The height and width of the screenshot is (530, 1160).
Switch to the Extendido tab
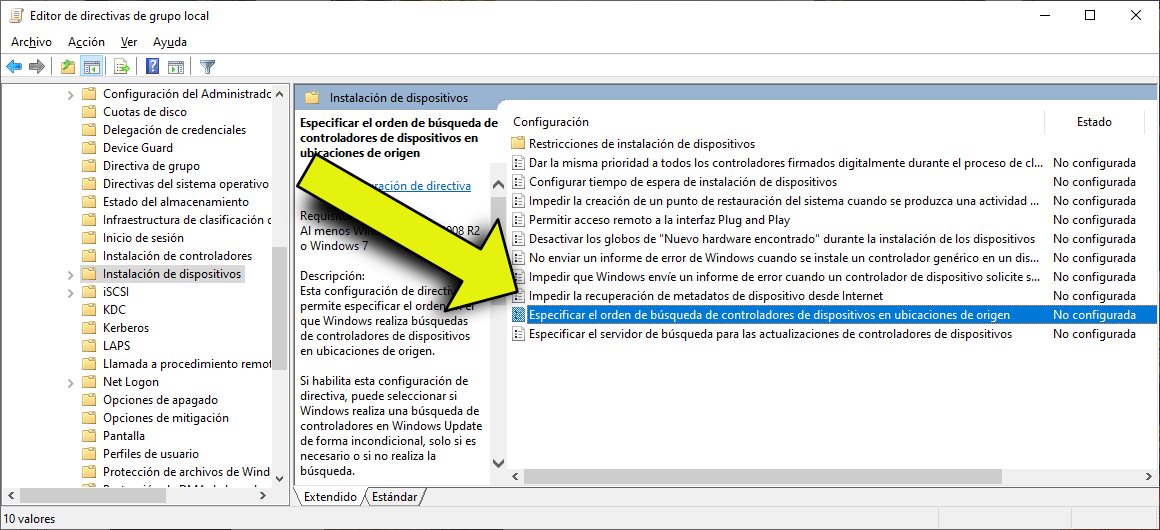[329, 497]
